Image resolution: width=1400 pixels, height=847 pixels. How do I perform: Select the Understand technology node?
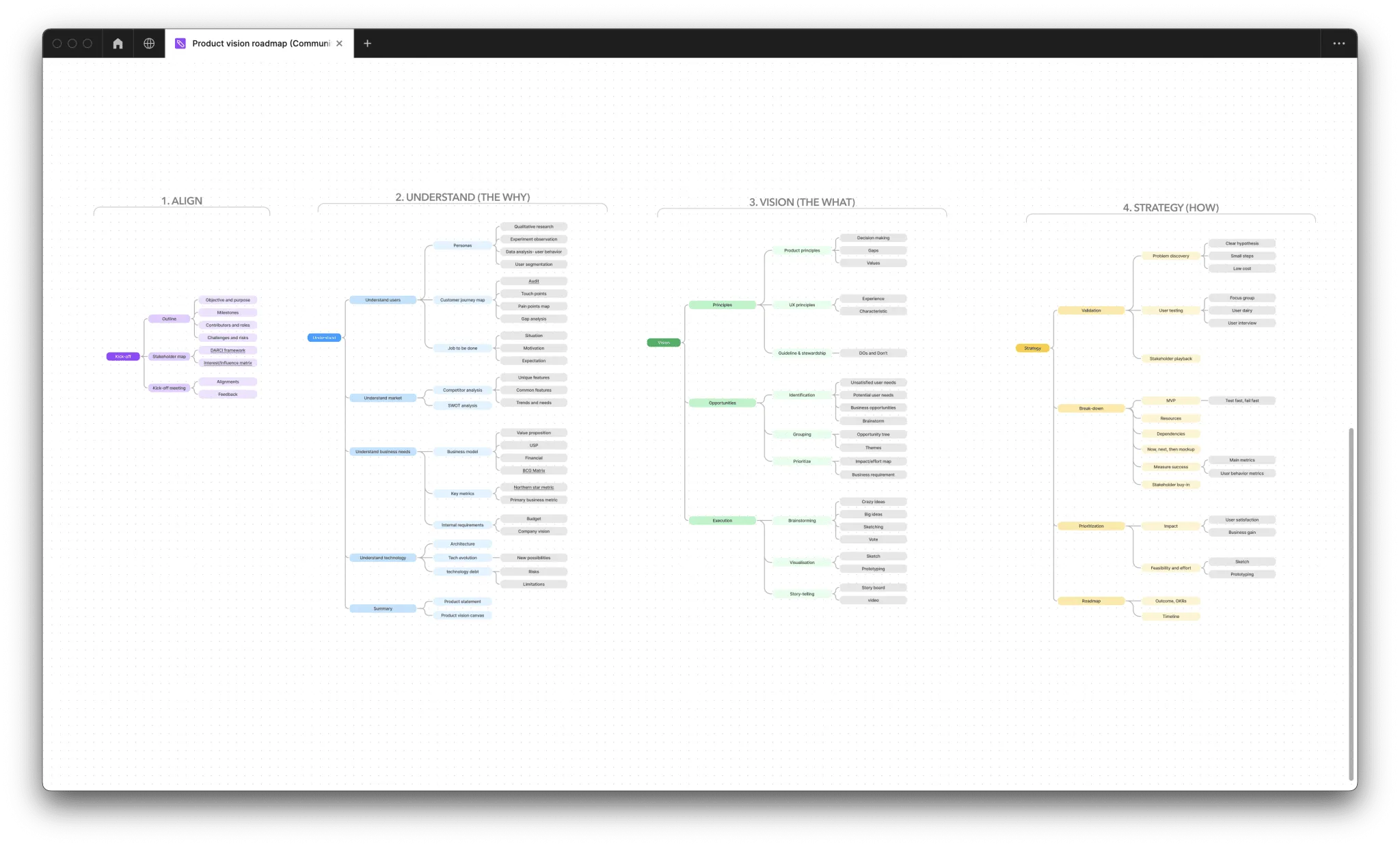click(x=383, y=558)
